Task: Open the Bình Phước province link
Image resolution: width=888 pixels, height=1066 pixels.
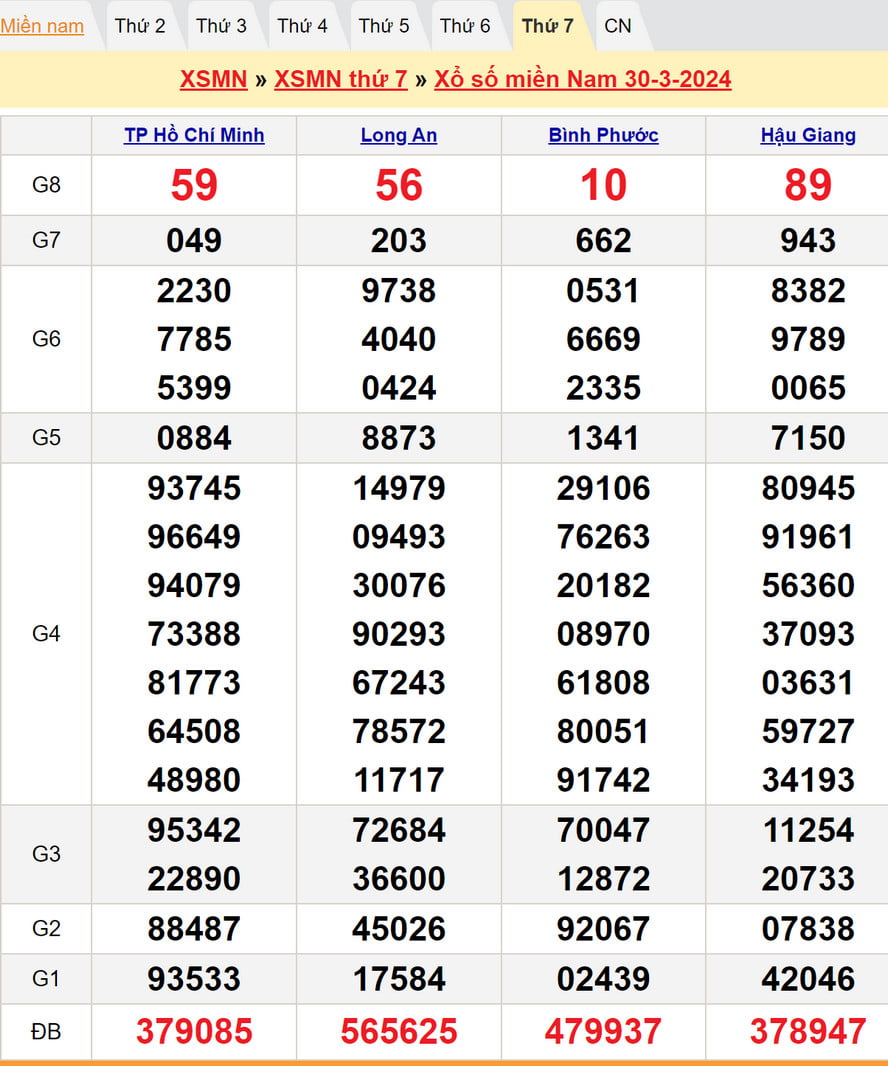Action: tap(603, 135)
